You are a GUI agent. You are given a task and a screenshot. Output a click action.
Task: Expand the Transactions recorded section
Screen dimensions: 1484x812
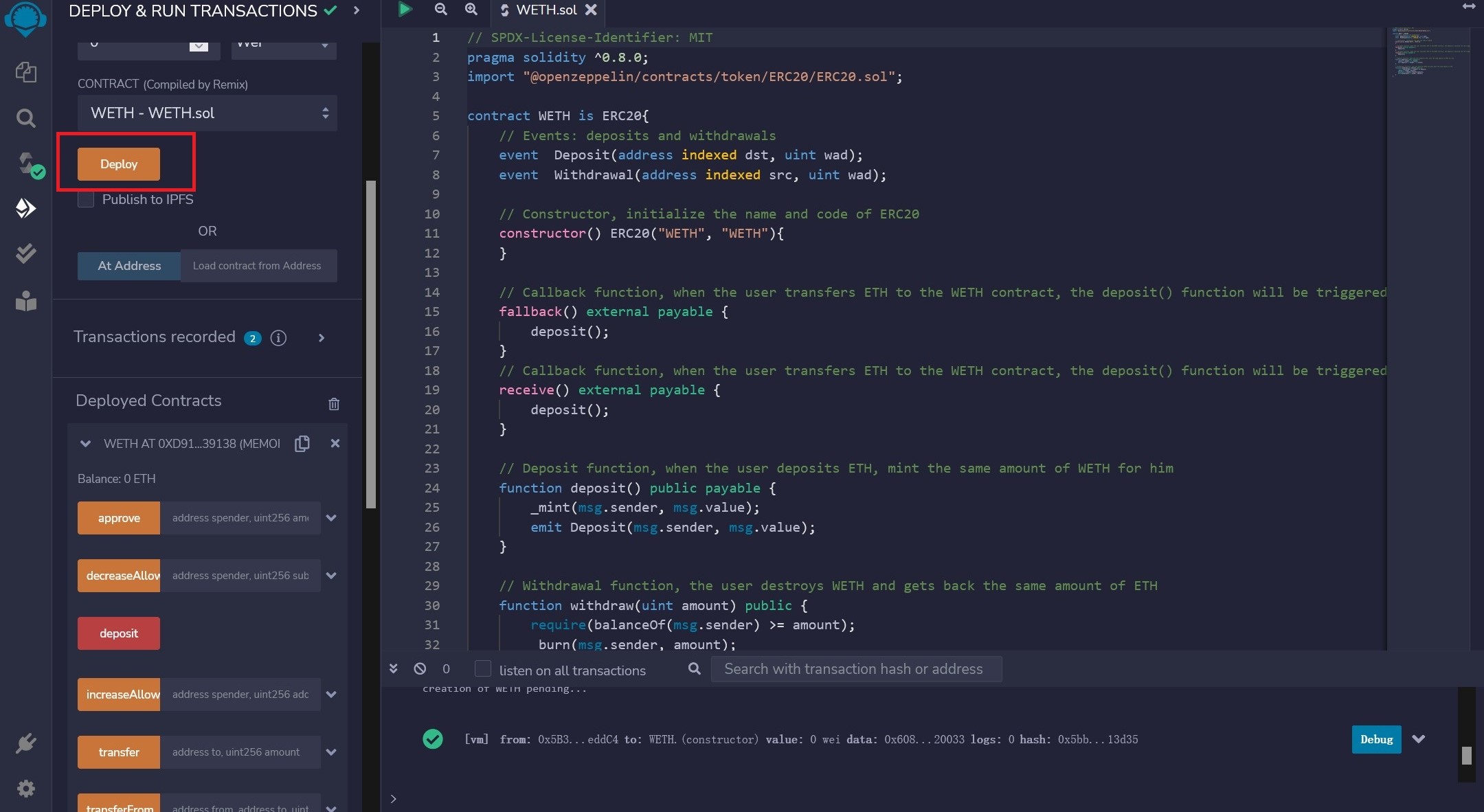(322, 338)
